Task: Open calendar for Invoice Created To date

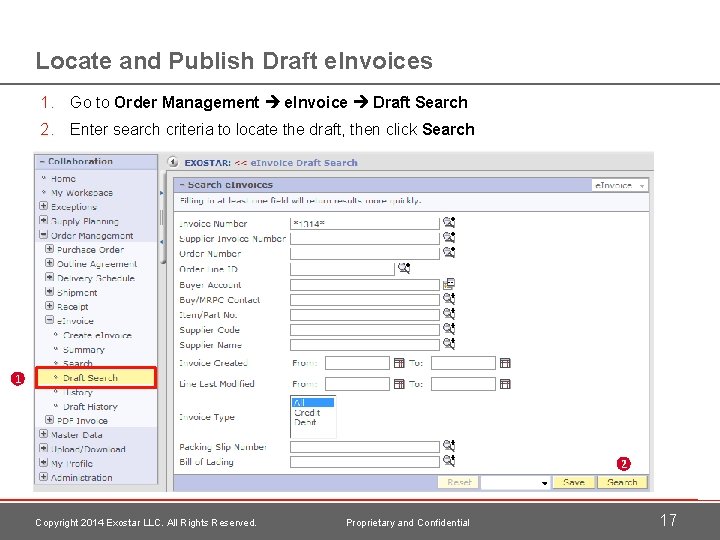Action: click(x=505, y=363)
